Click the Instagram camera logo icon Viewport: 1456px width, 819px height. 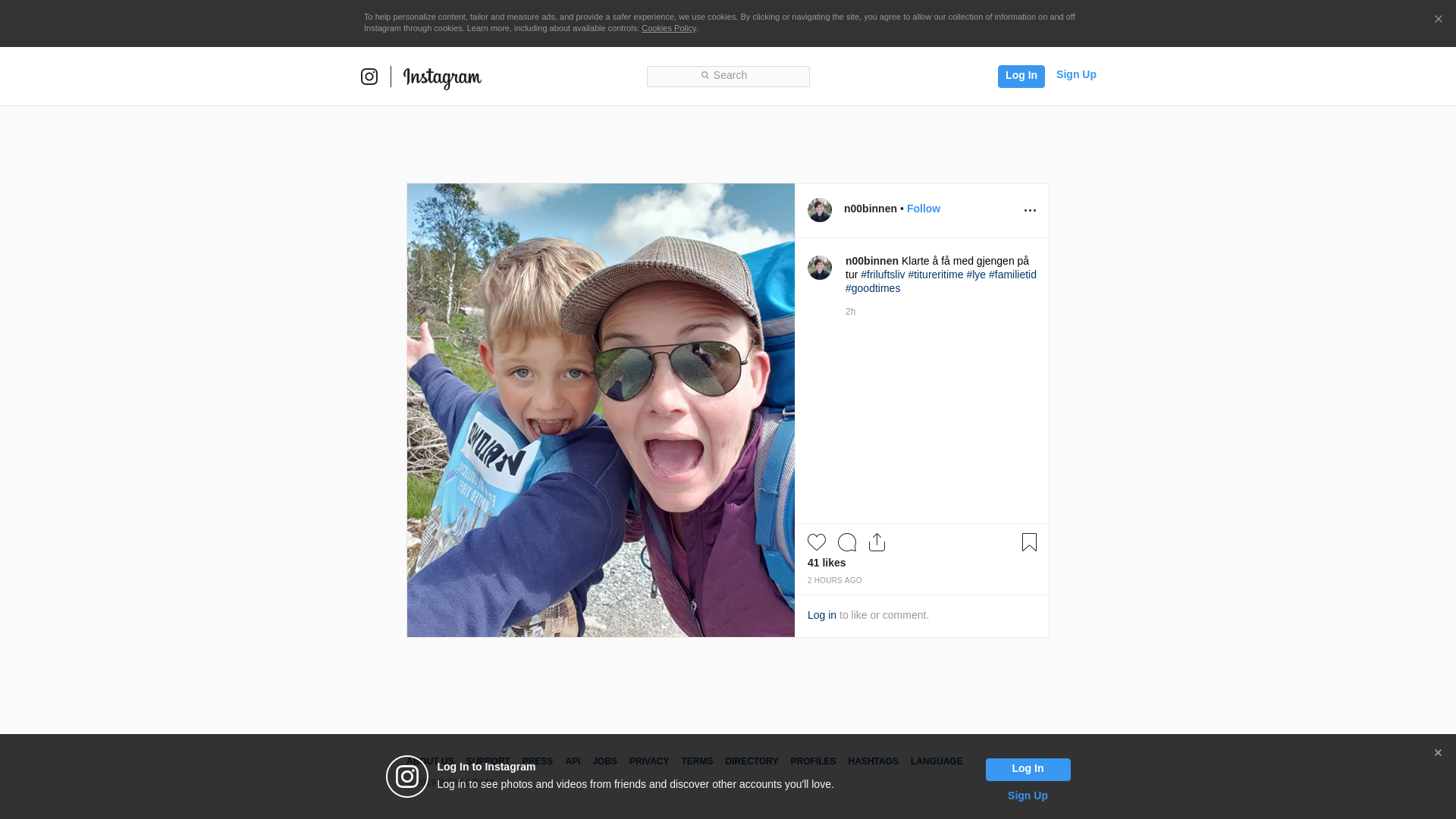pos(369,77)
